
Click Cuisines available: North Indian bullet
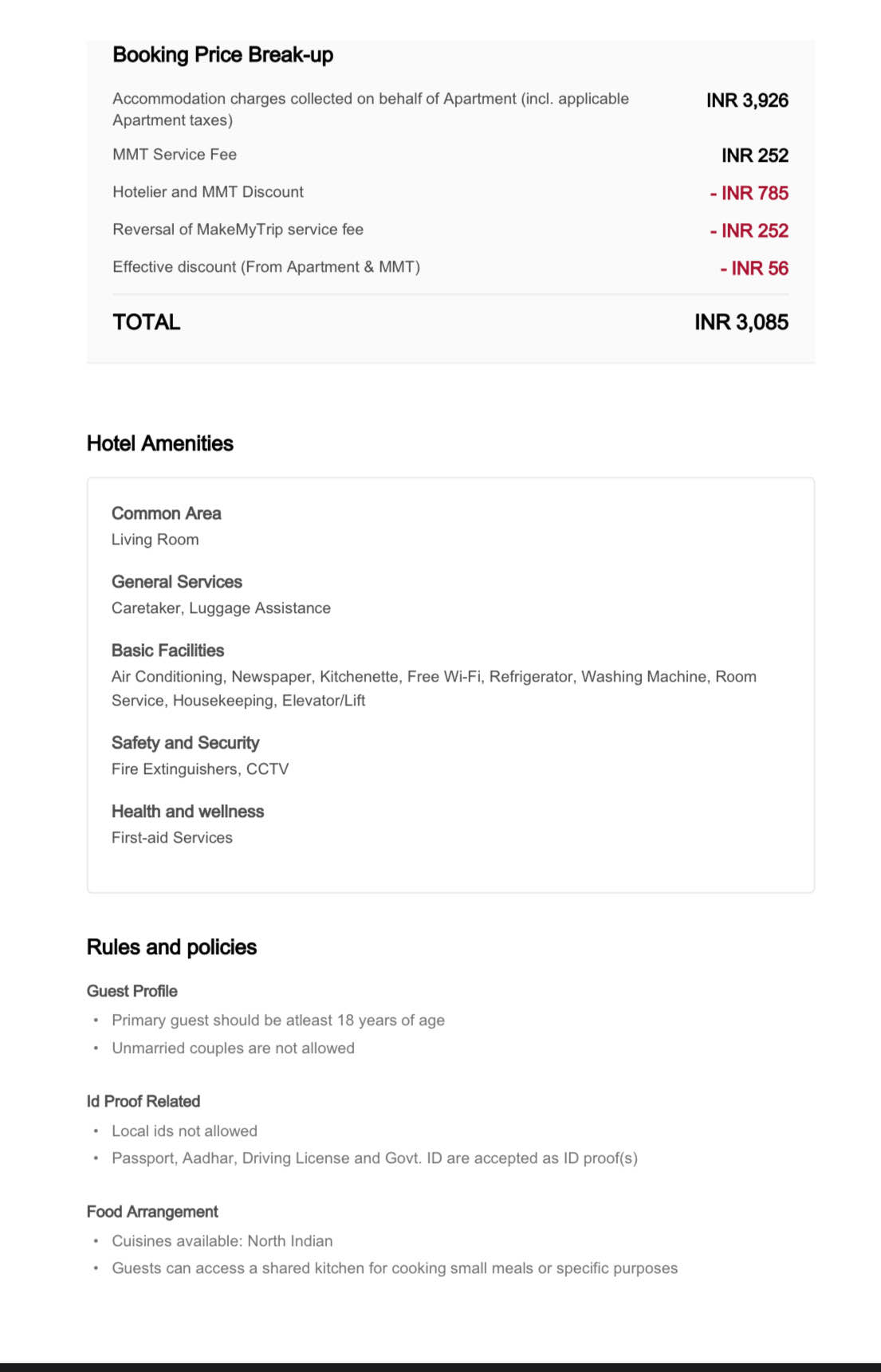coord(222,1241)
